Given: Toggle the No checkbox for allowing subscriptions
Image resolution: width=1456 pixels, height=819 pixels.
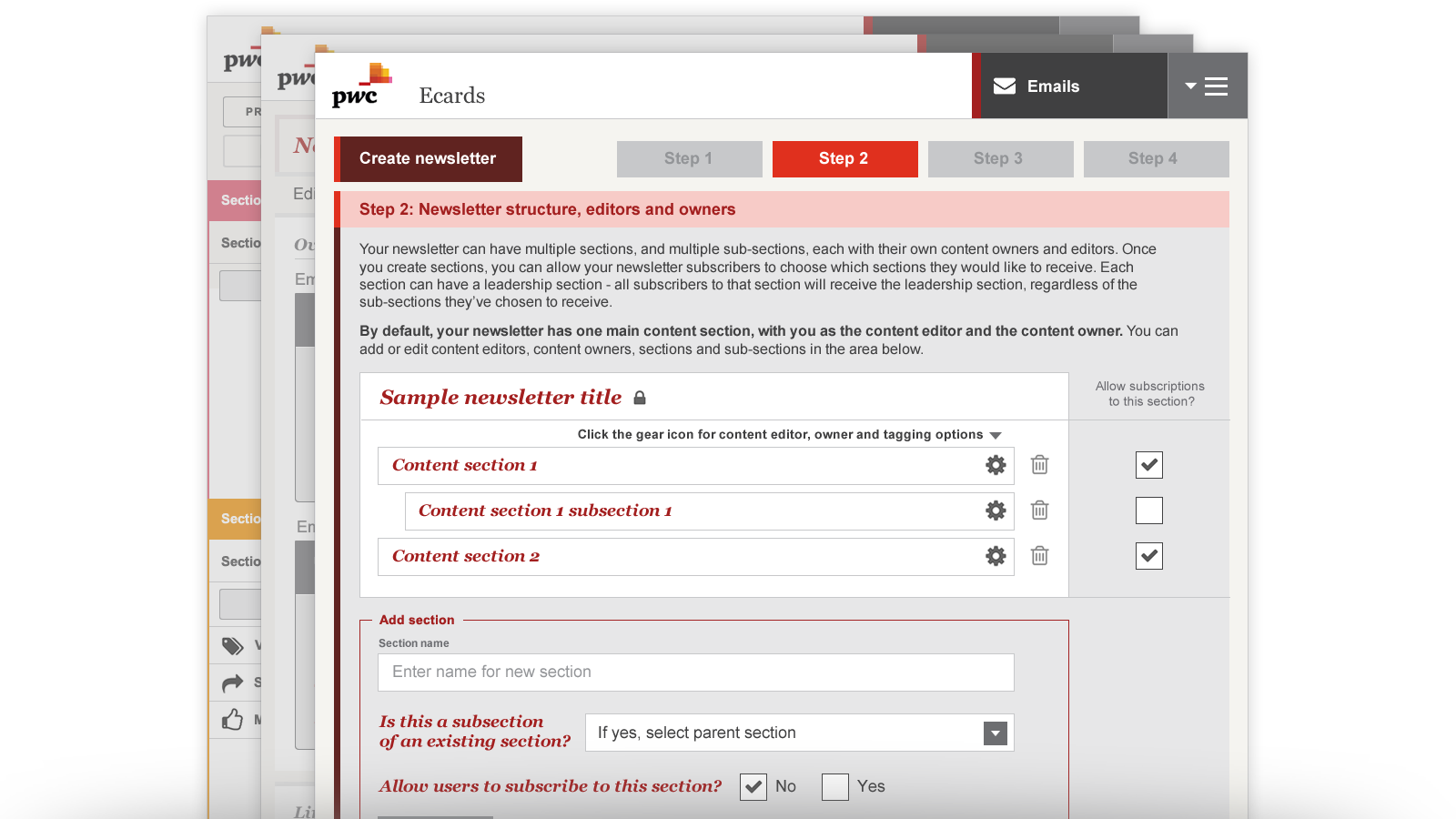Looking at the screenshot, I should coord(753,787).
